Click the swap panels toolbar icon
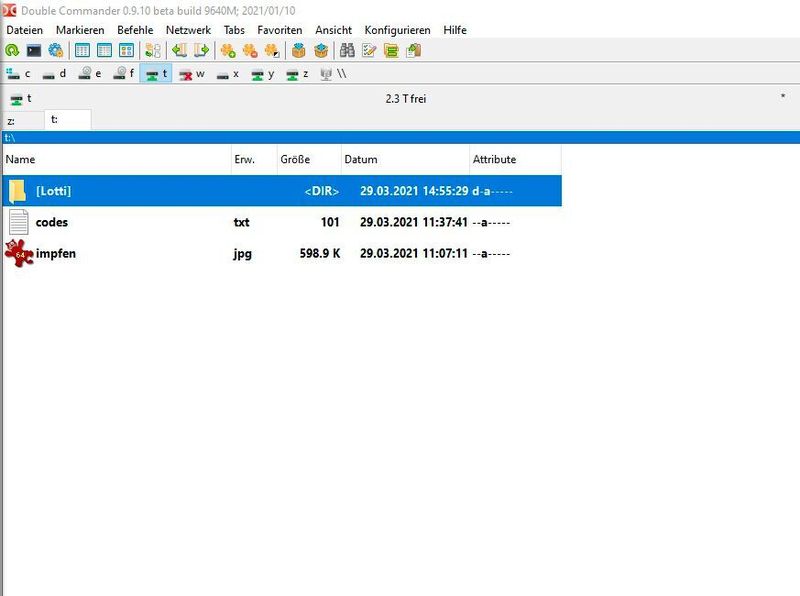Image resolution: width=800 pixels, height=596 pixels. 153,51
